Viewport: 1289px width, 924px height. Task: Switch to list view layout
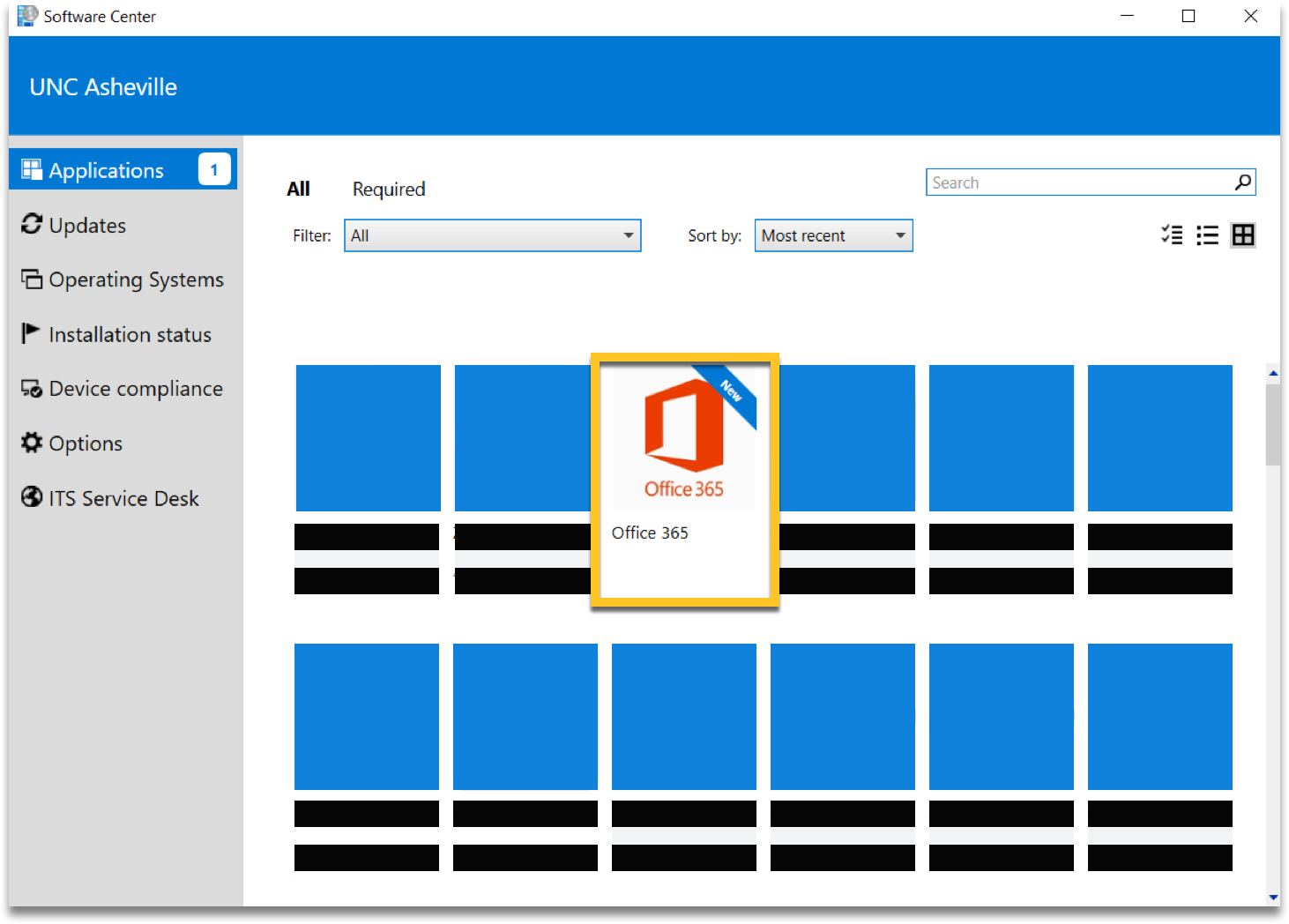pyautogui.click(x=1207, y=235)
